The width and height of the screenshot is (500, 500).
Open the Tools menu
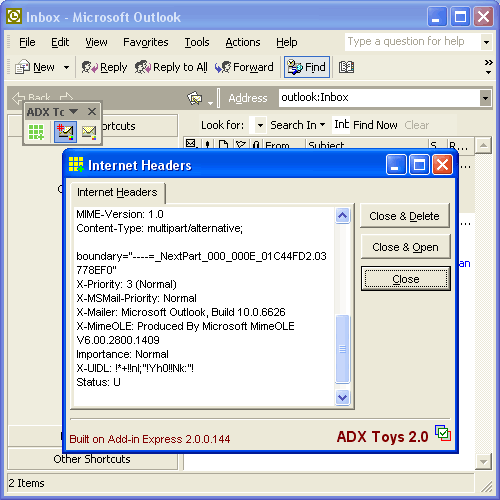197,42
